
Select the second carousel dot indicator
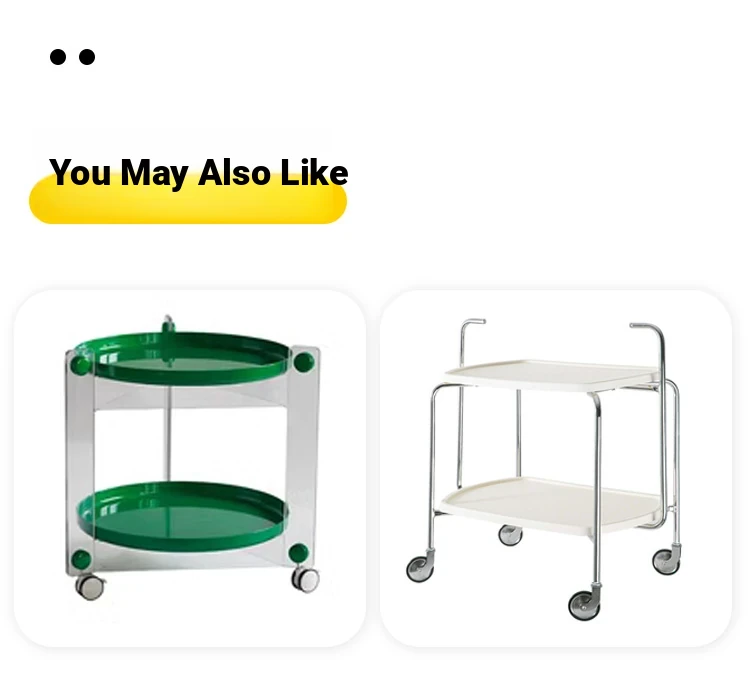coord(87,57)
